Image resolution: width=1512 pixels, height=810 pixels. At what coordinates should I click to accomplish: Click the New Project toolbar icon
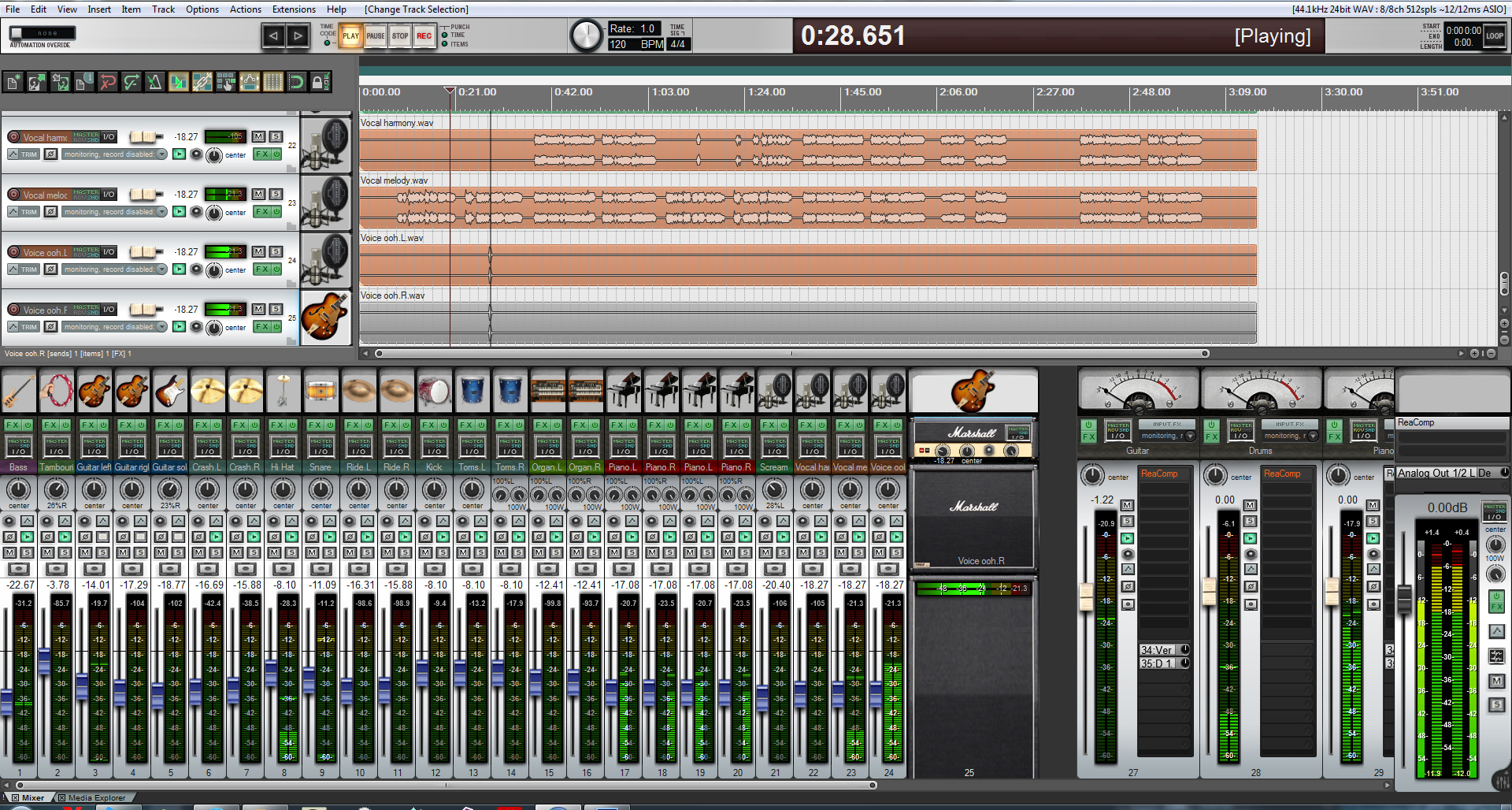tap(13, 82)
